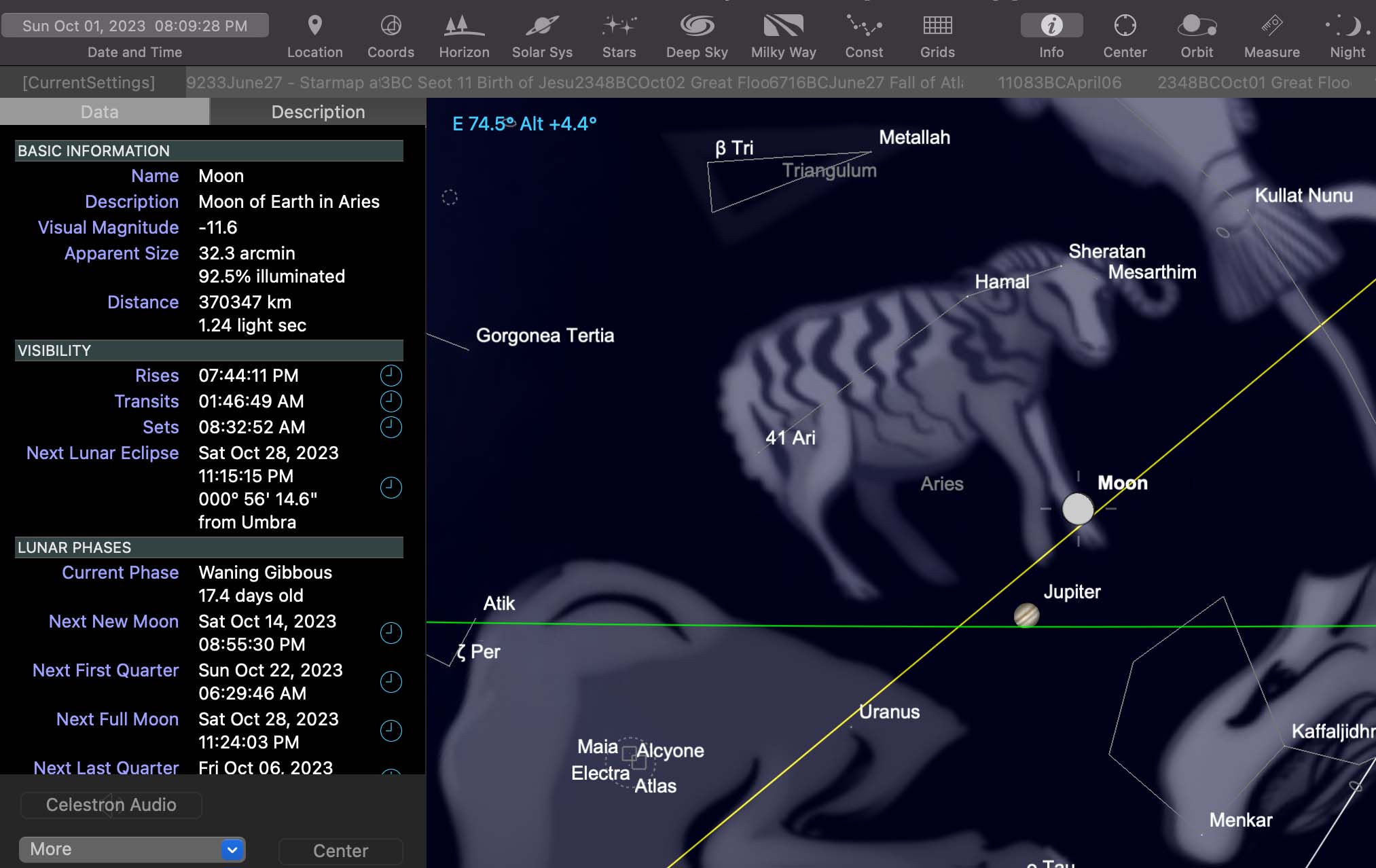Jump to Next First Quarter clock icon
The height and width of the screenshot is (868, 1376).
pyautogui.click(x=391, y=682)
